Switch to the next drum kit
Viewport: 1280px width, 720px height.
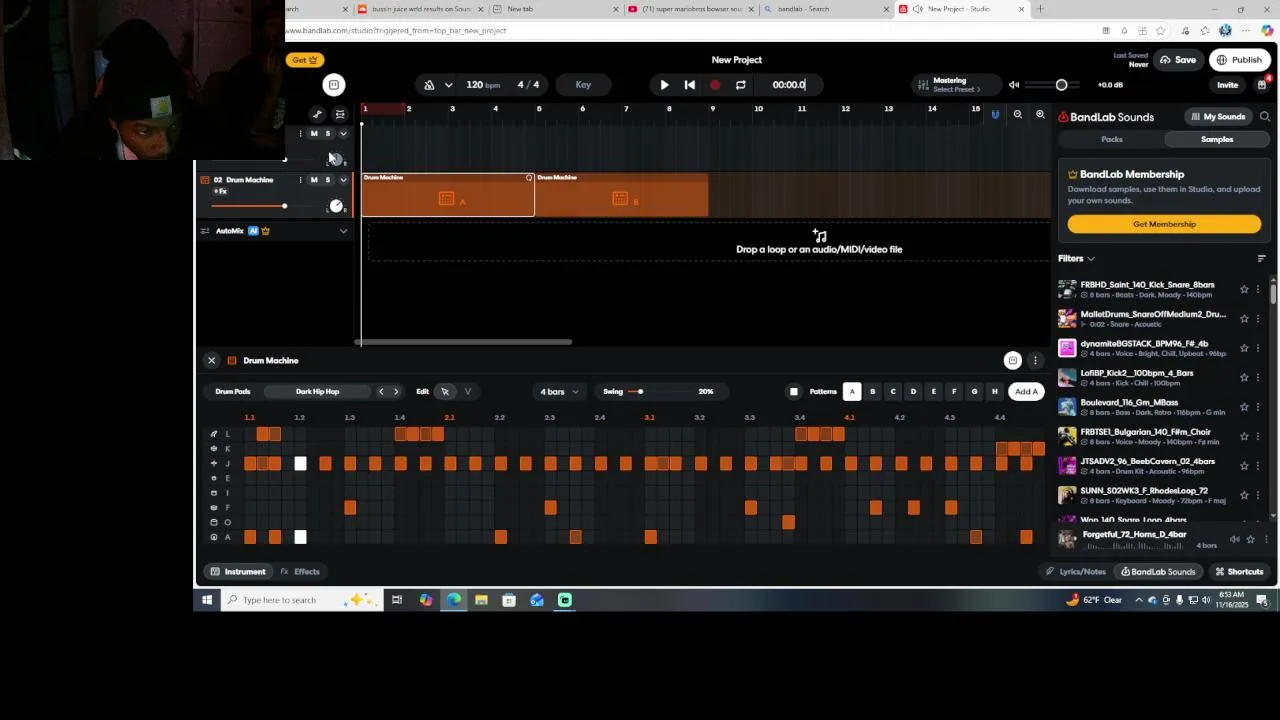[395, 391]
